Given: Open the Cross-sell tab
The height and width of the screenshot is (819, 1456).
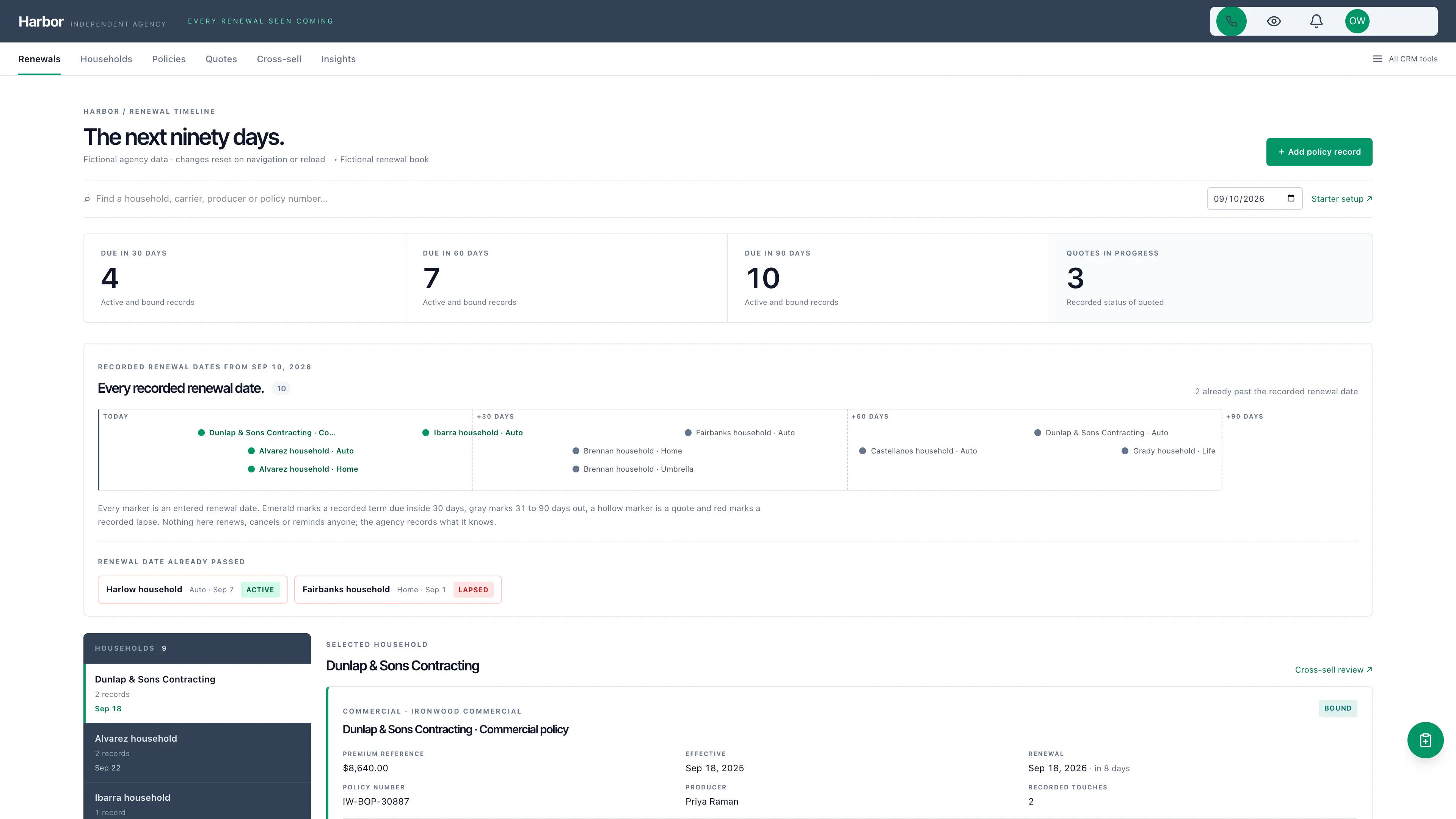Looking at the screenshot, I should tap(279, 59).
